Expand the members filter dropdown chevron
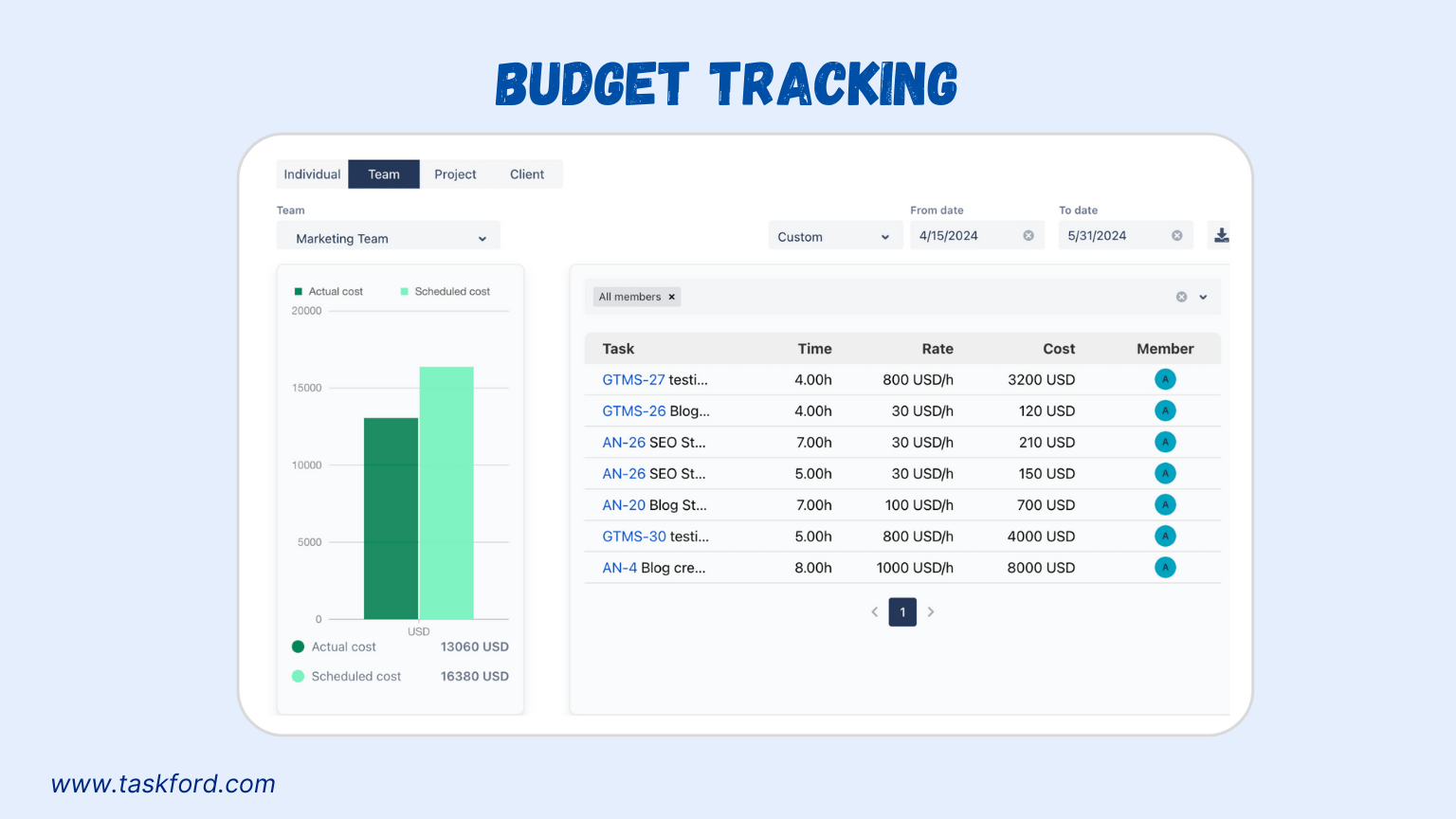Viewport: 1456px width, 819px height. point(1203,297)
